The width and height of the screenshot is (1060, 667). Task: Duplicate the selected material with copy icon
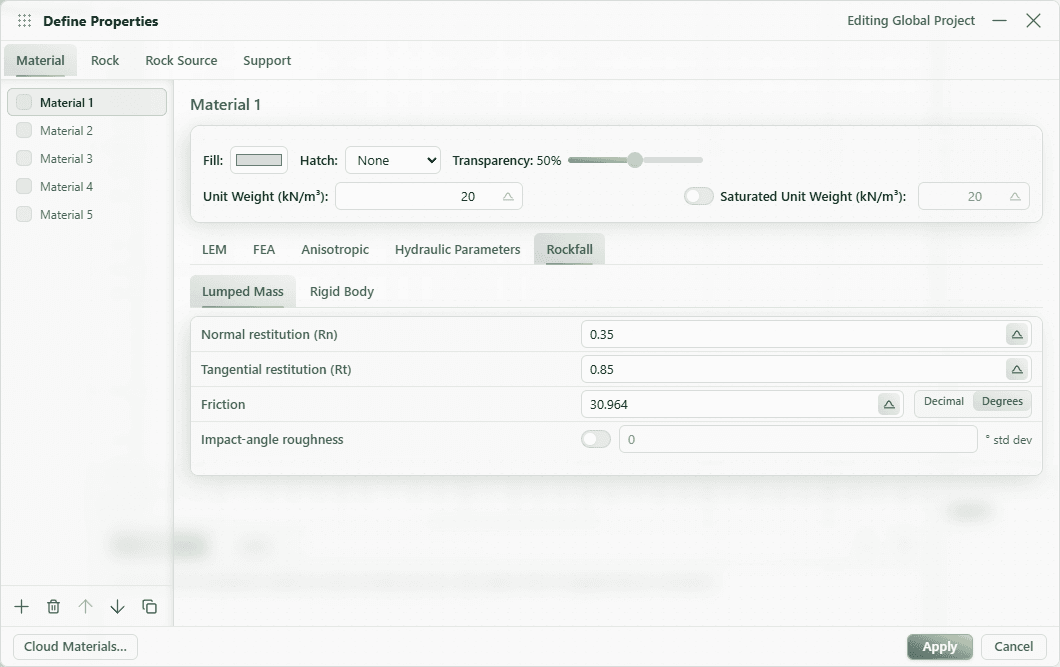pos(149,607)
